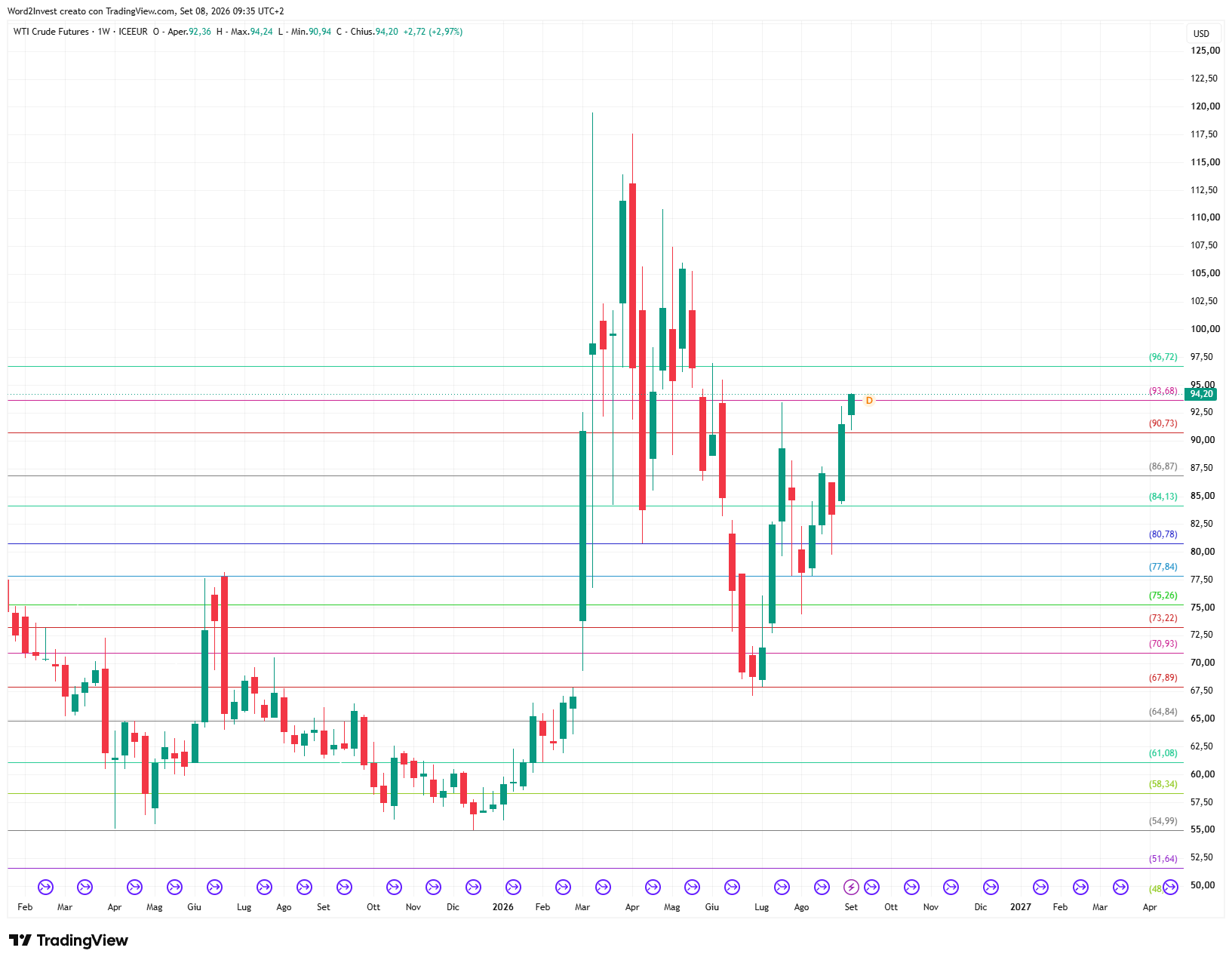The height and width of the screenshot is (963, 1232).
Task: Click the Word2Invest TradingView.com attribution text
Action: 146,11
